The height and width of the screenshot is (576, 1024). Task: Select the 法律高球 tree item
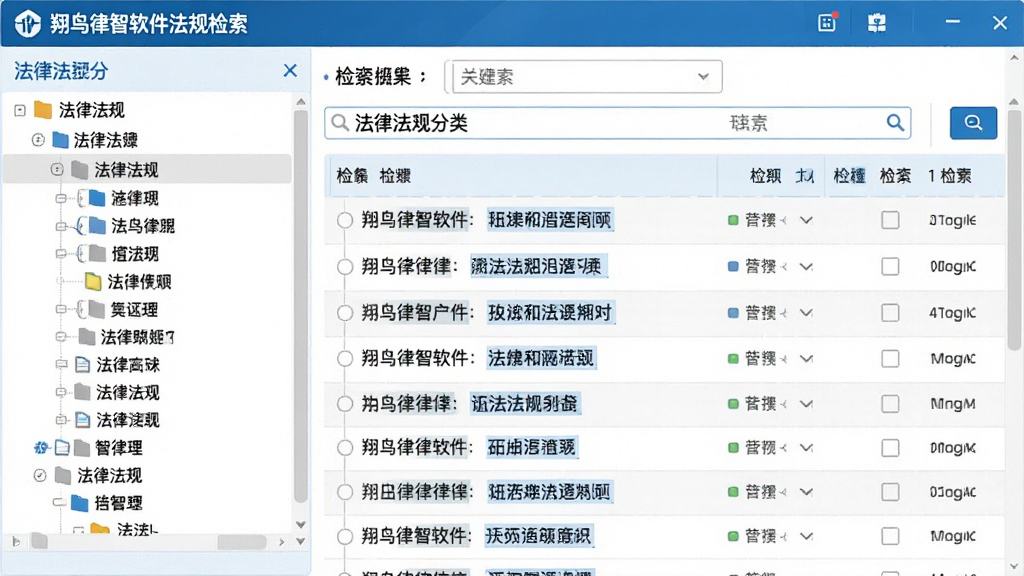click(x=128, y=364)
